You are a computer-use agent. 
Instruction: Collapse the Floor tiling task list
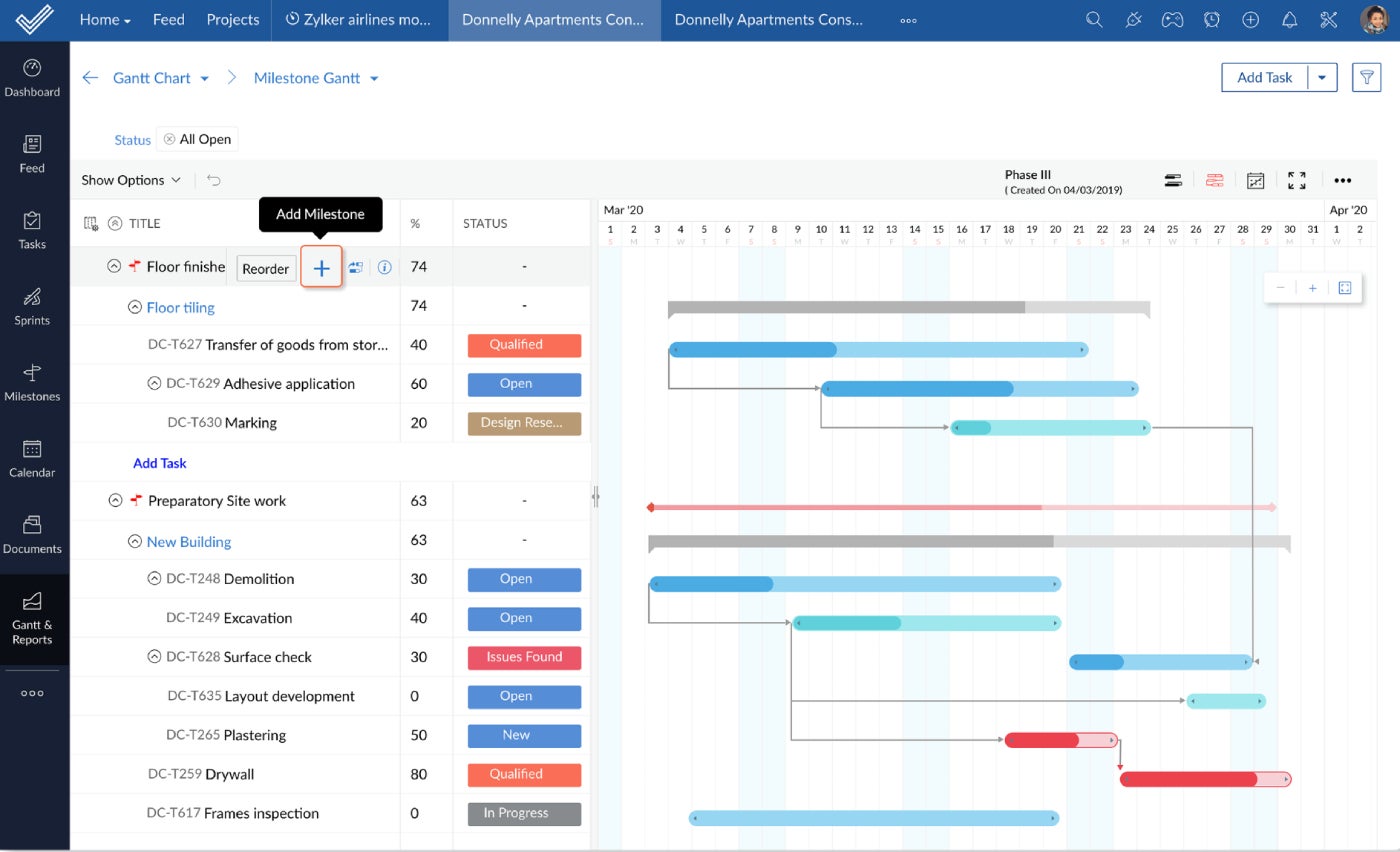[x=135, y=307]
